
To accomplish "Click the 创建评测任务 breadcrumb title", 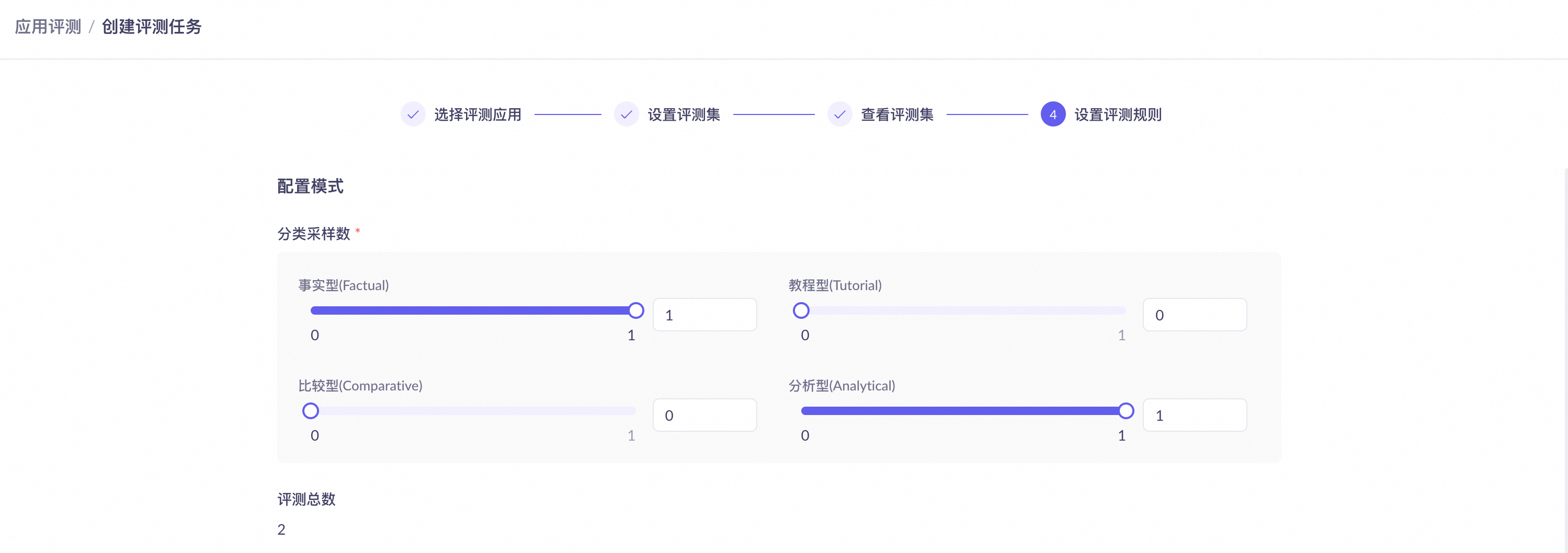I will (x=152, y=27).
